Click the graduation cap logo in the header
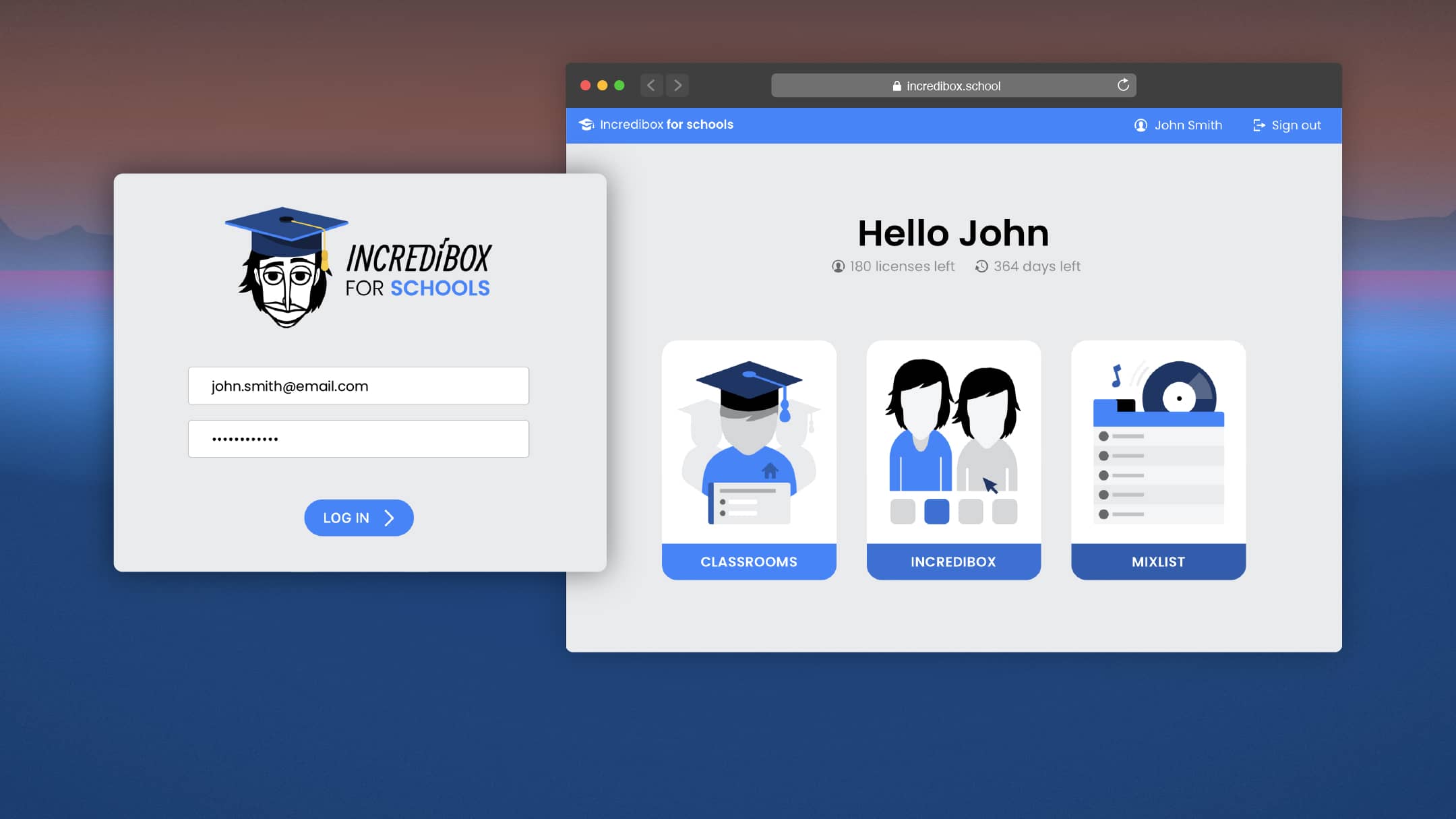1456x819 pixels. (586, 125)
